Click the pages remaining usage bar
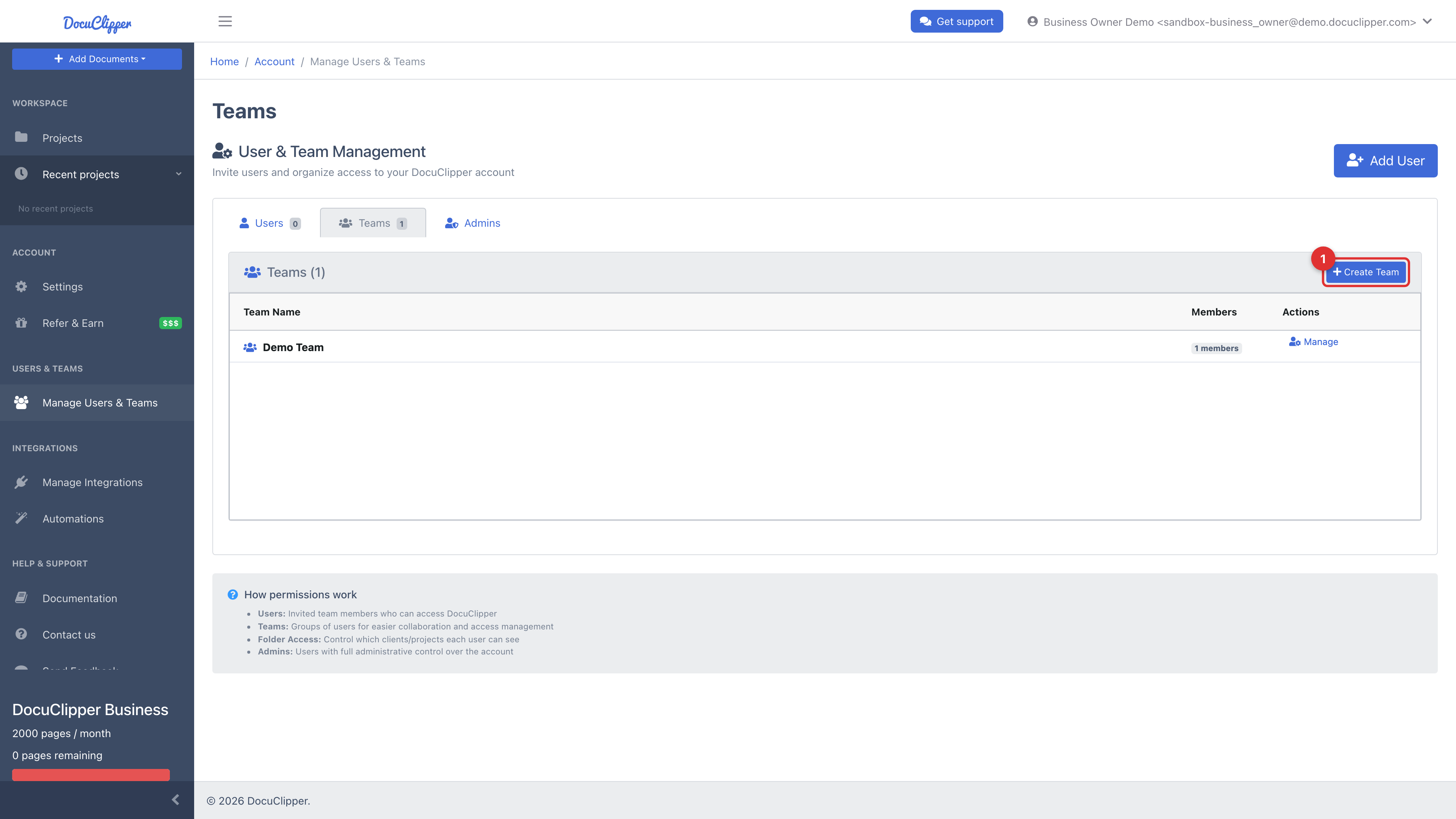 (x=91, y=775)
